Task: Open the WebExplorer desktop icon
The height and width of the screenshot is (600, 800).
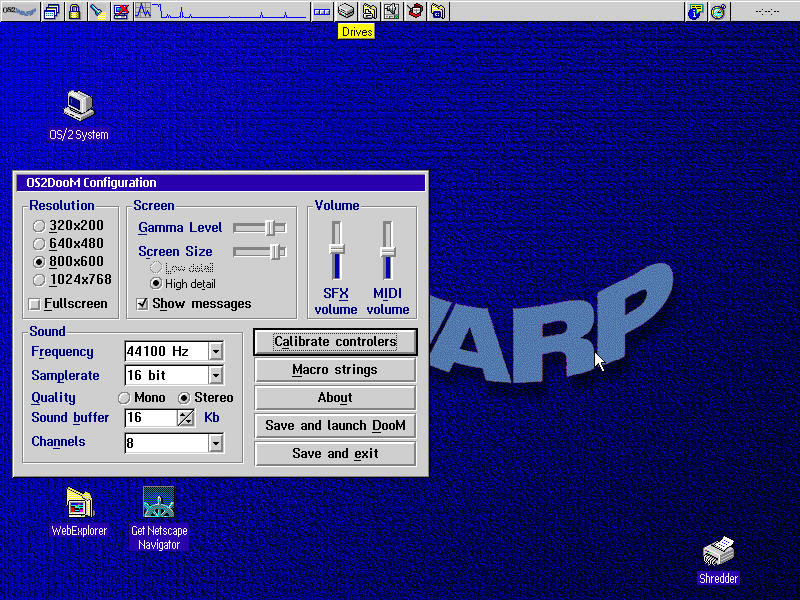Action: point(79,501)
